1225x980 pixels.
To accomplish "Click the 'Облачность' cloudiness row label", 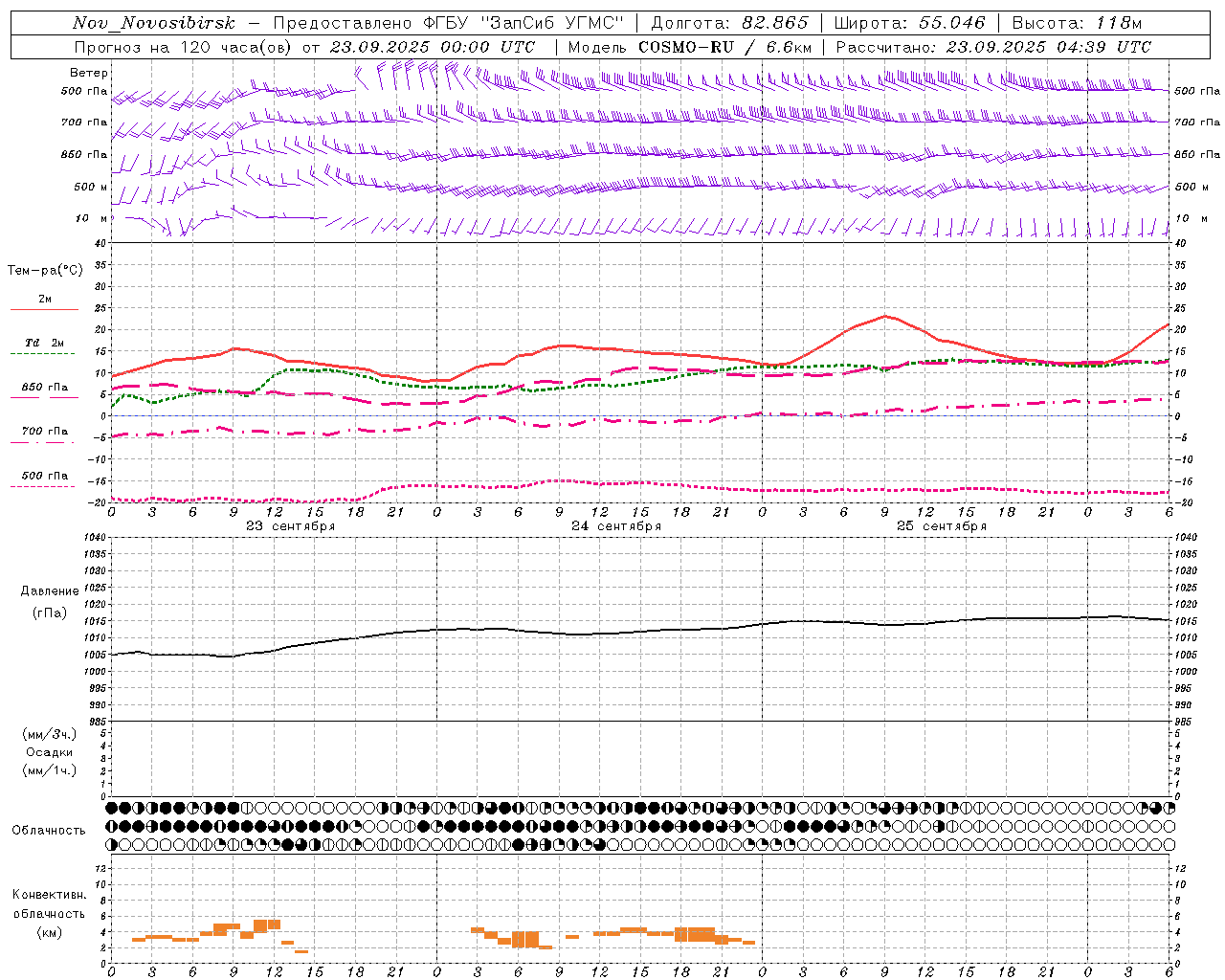I will pyautogui.click(x=49, y=831).
